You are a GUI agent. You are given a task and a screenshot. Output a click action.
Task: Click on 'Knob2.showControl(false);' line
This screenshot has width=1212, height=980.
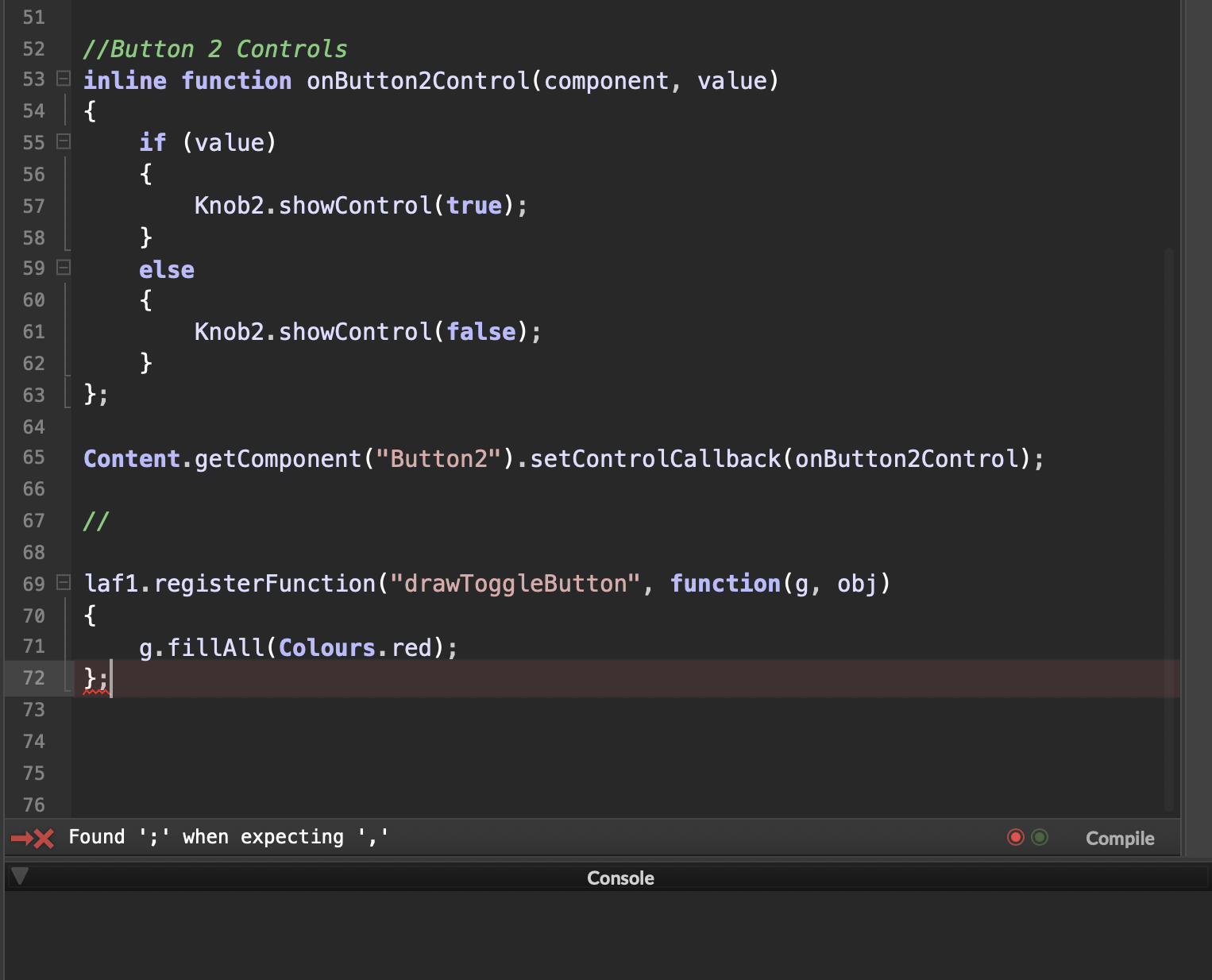369,331
